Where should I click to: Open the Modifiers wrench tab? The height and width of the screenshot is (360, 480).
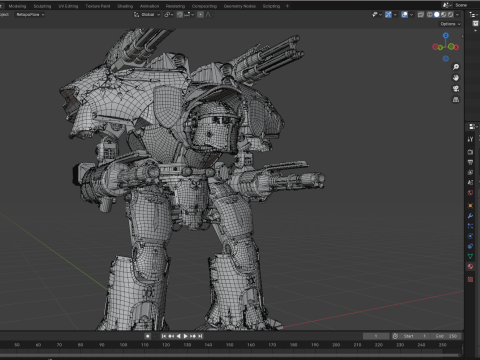coord(470,216)
